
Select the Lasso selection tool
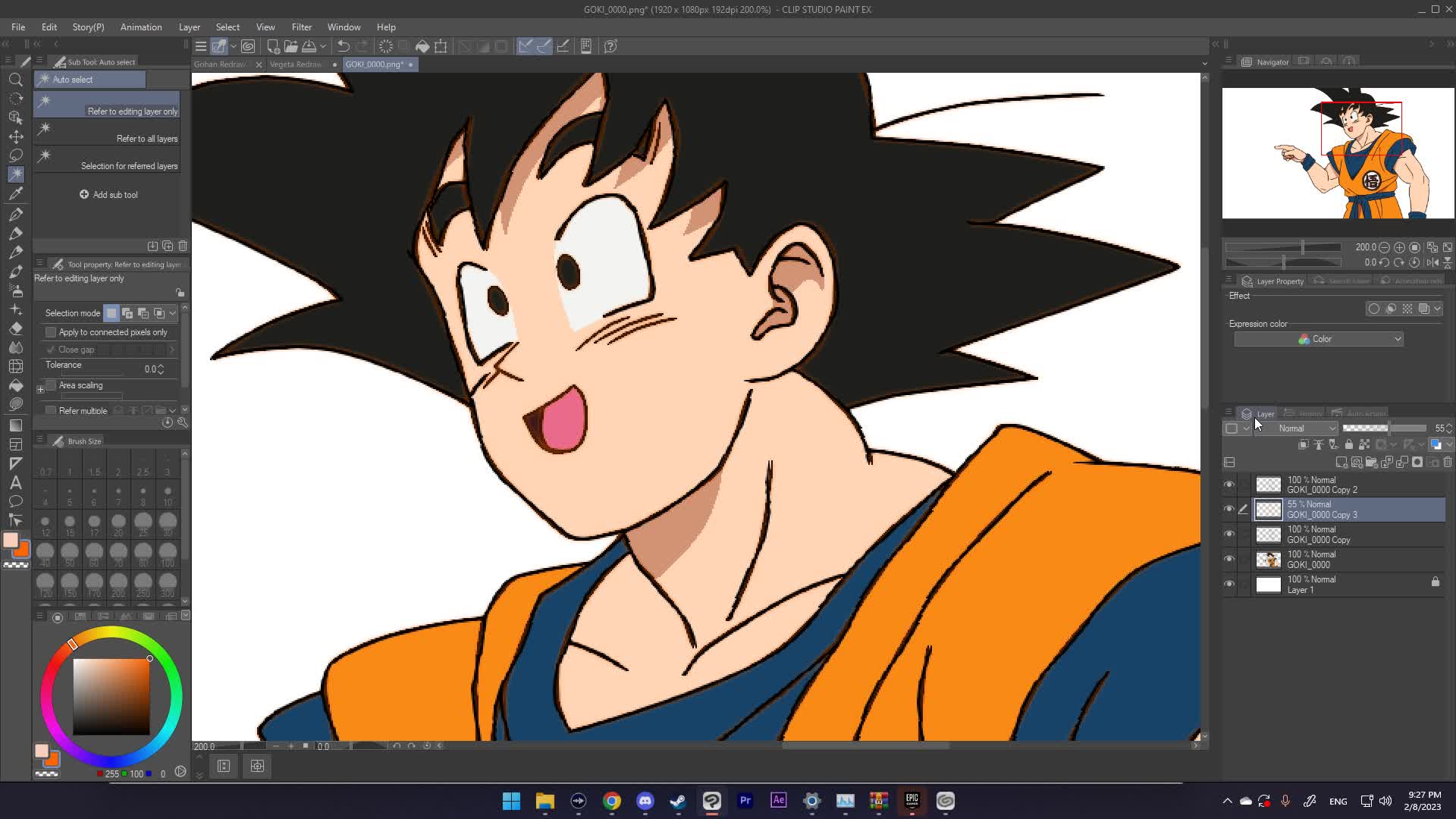(15, 155)
